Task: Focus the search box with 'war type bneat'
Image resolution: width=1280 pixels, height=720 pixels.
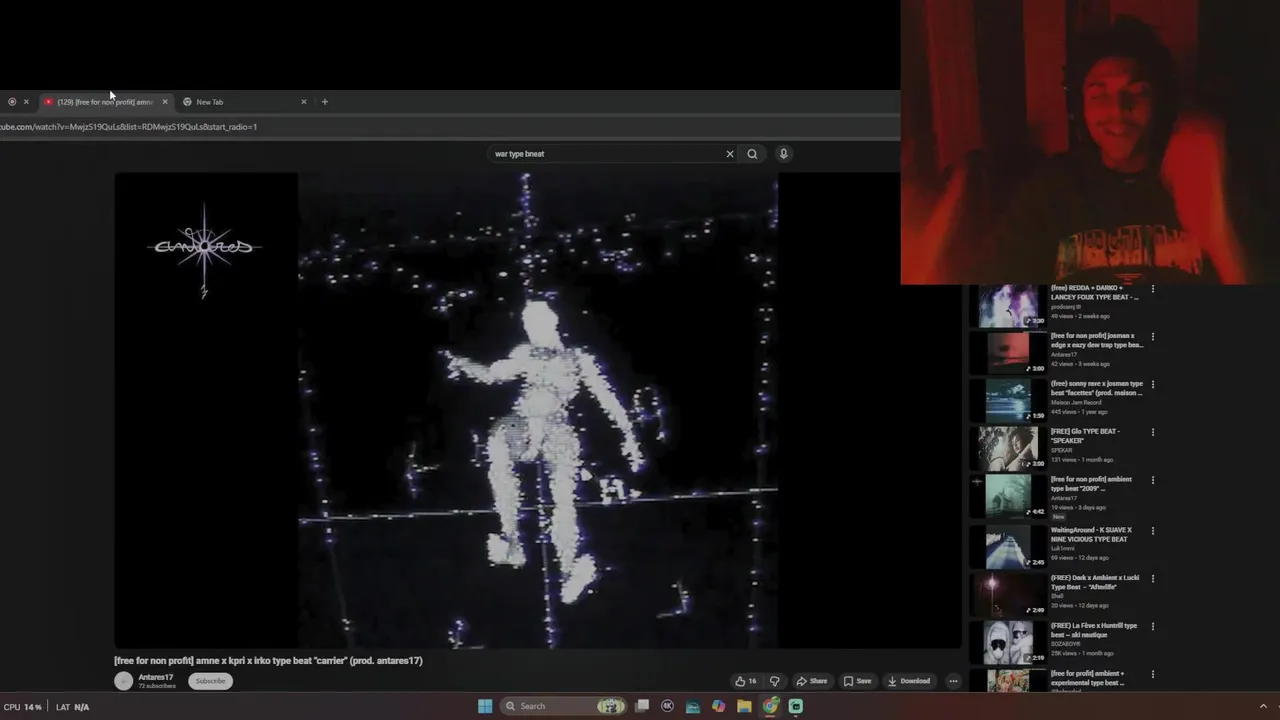Action: (x=605, y=154)
